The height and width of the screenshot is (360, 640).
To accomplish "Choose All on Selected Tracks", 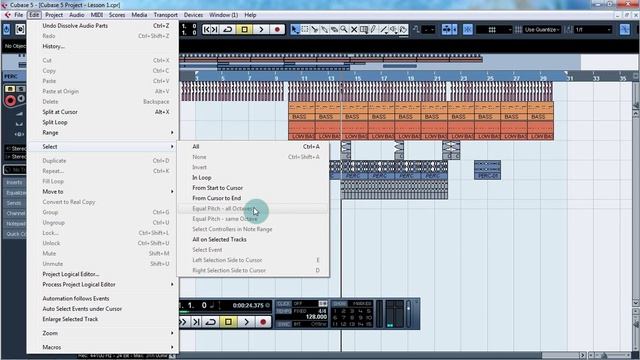I will (x=253, y=239).
